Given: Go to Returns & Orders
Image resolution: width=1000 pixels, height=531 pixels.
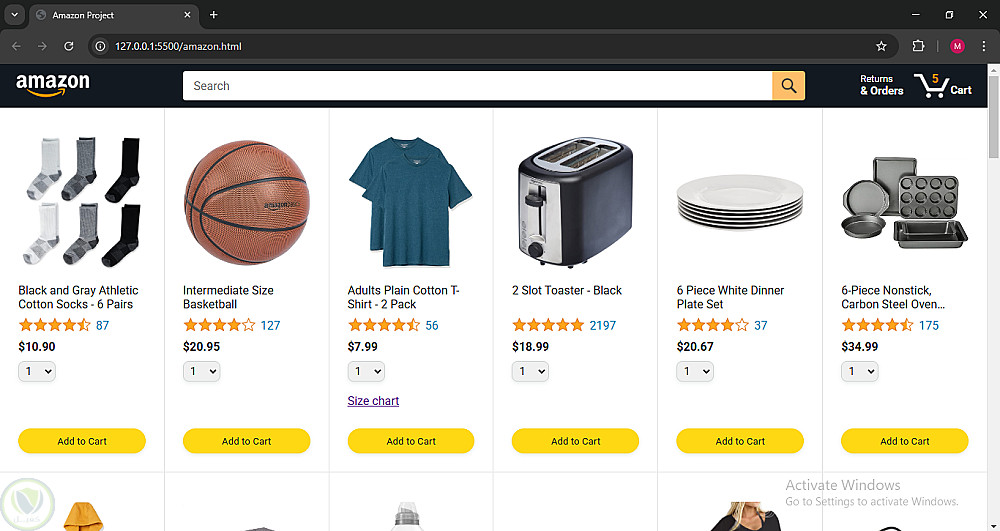Looking at the screenshot, I should pos(881,86).
